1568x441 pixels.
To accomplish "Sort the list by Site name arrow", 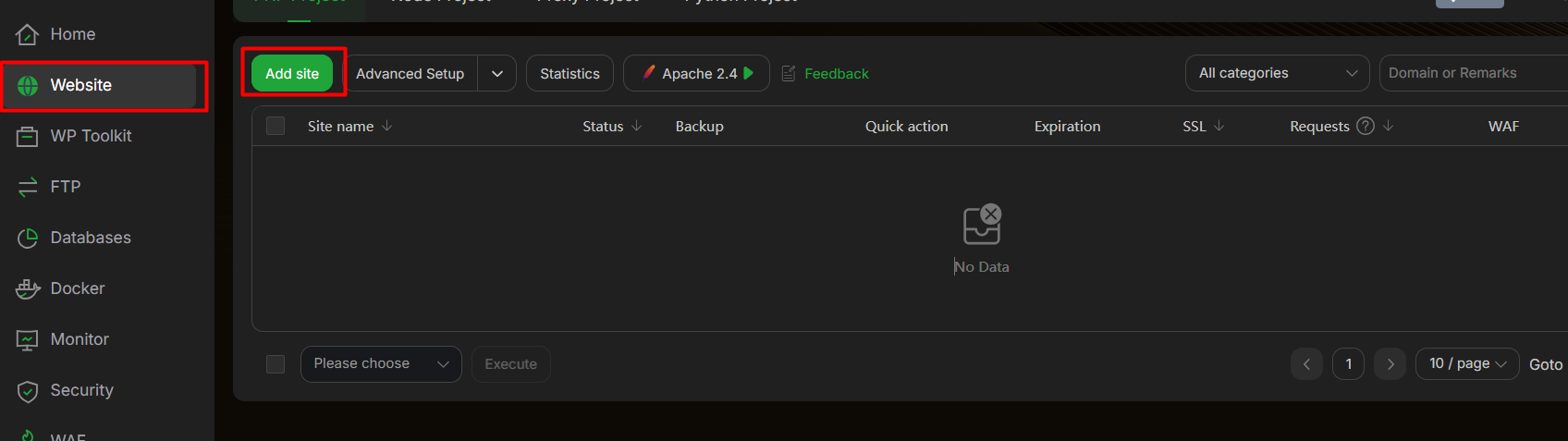I will click(x=386, y=127).
